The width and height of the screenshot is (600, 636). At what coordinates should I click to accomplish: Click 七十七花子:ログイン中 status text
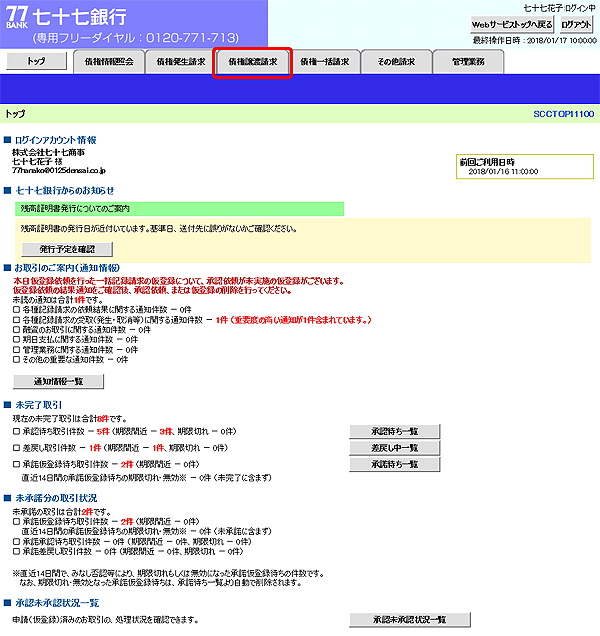click(x=559, y=9)
